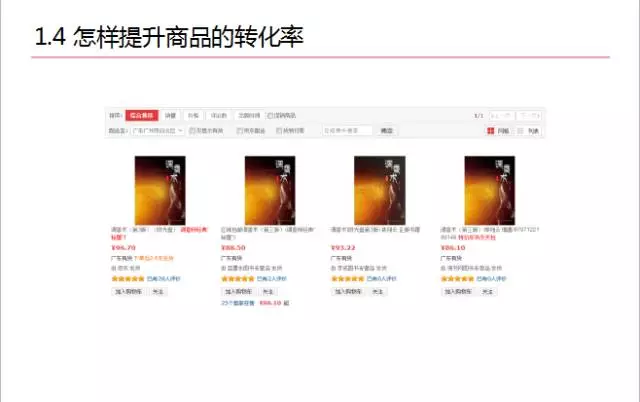Click the search-within-results input field
Screen dimensions: 640x402
[347, 131]
